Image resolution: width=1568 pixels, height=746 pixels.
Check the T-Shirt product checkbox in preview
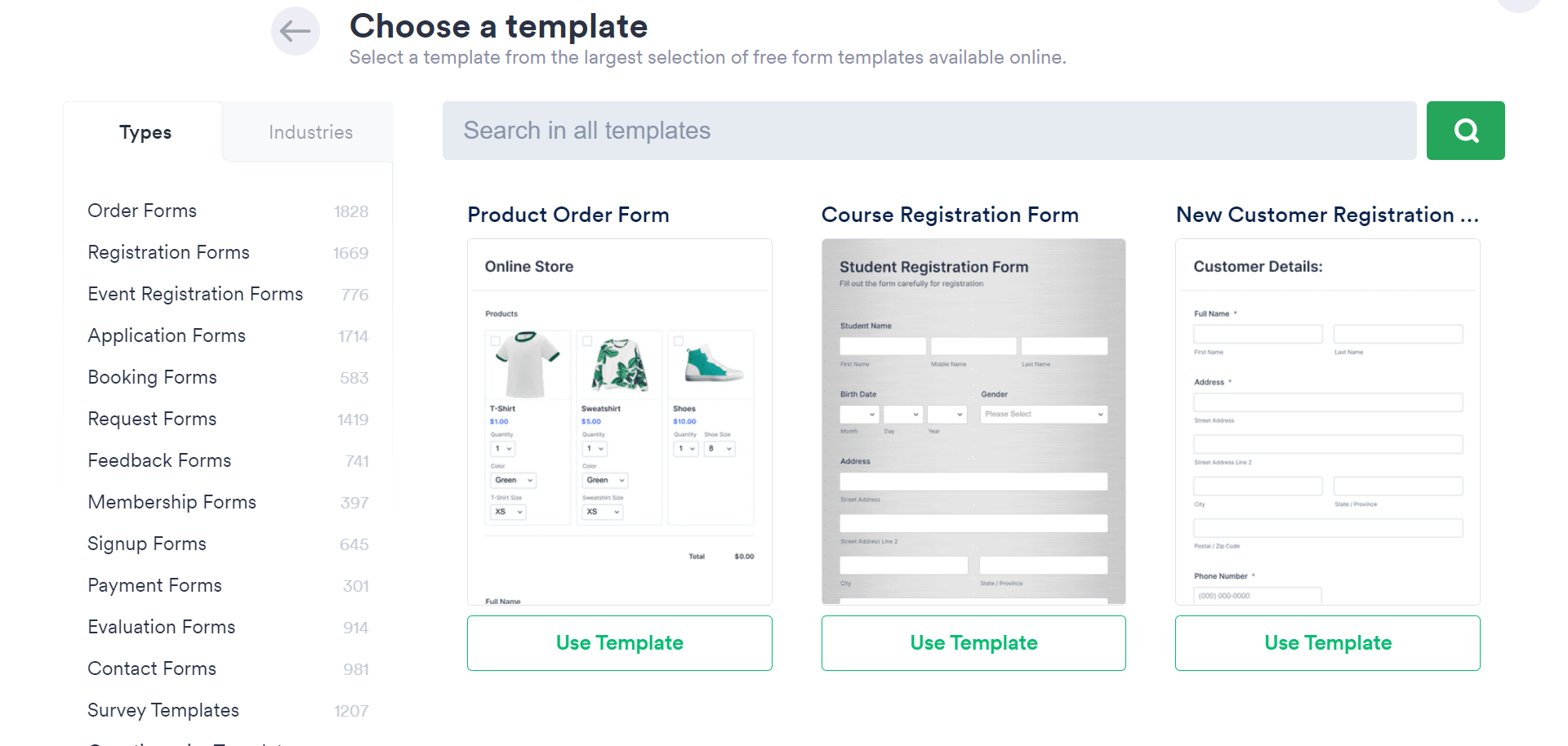tap(495, 341)
